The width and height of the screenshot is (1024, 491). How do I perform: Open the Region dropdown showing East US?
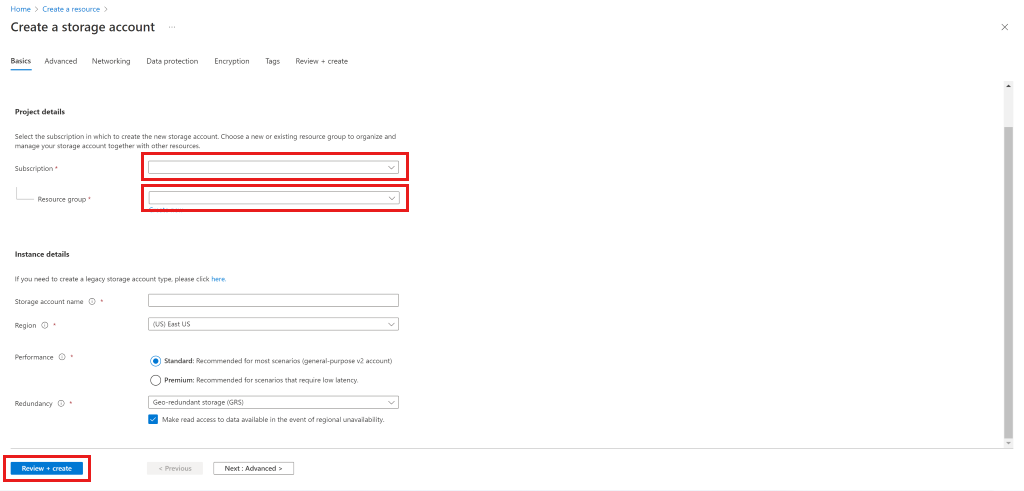[273, 325]
